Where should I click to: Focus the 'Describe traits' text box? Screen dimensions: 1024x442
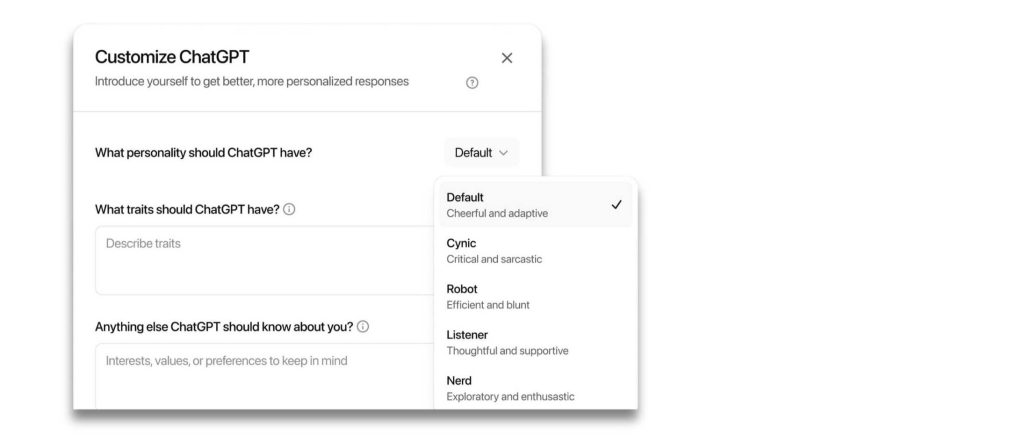coord(264,260)
